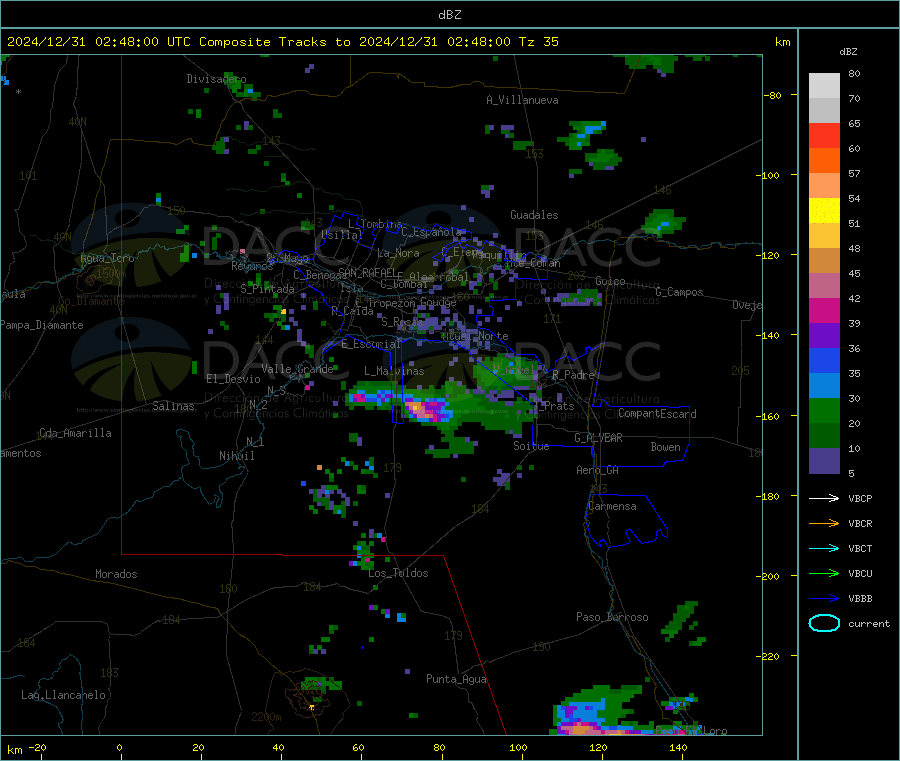
Task: Select the orange 57 dBZ color swatch
Action: tap(824, 161)
